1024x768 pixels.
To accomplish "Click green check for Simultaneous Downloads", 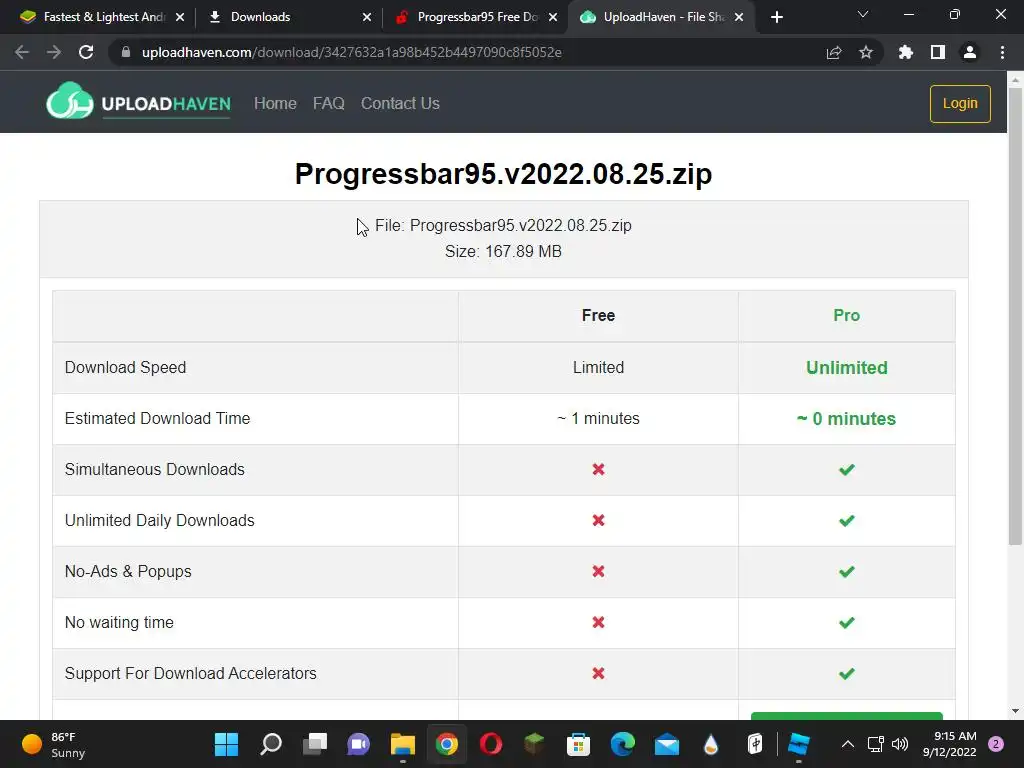I will 846,470.
